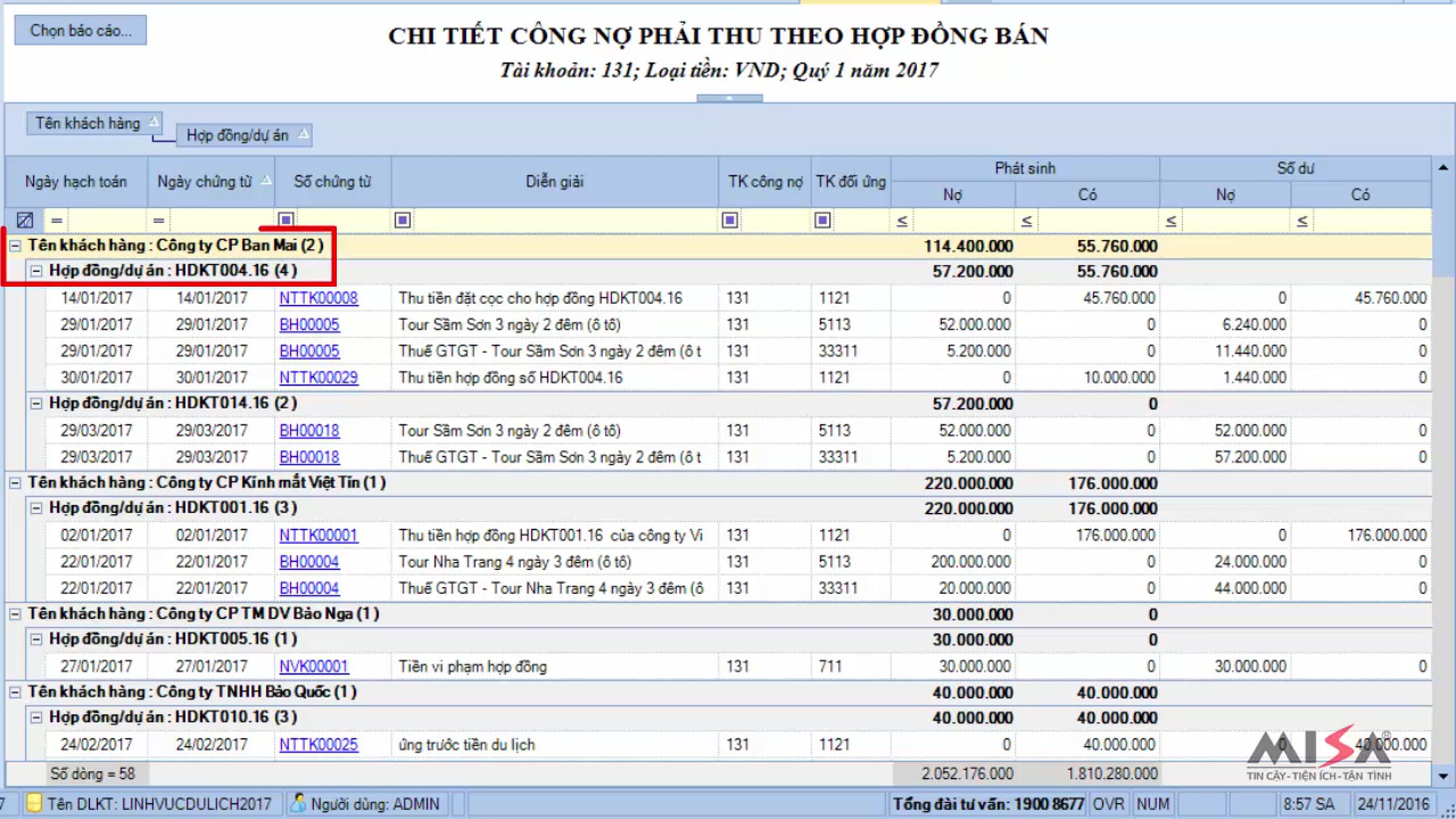1456x819 pixels.
Task: Open voucher BH00004 for Tour Nha Trang
Action: click(x=309, y=562)
